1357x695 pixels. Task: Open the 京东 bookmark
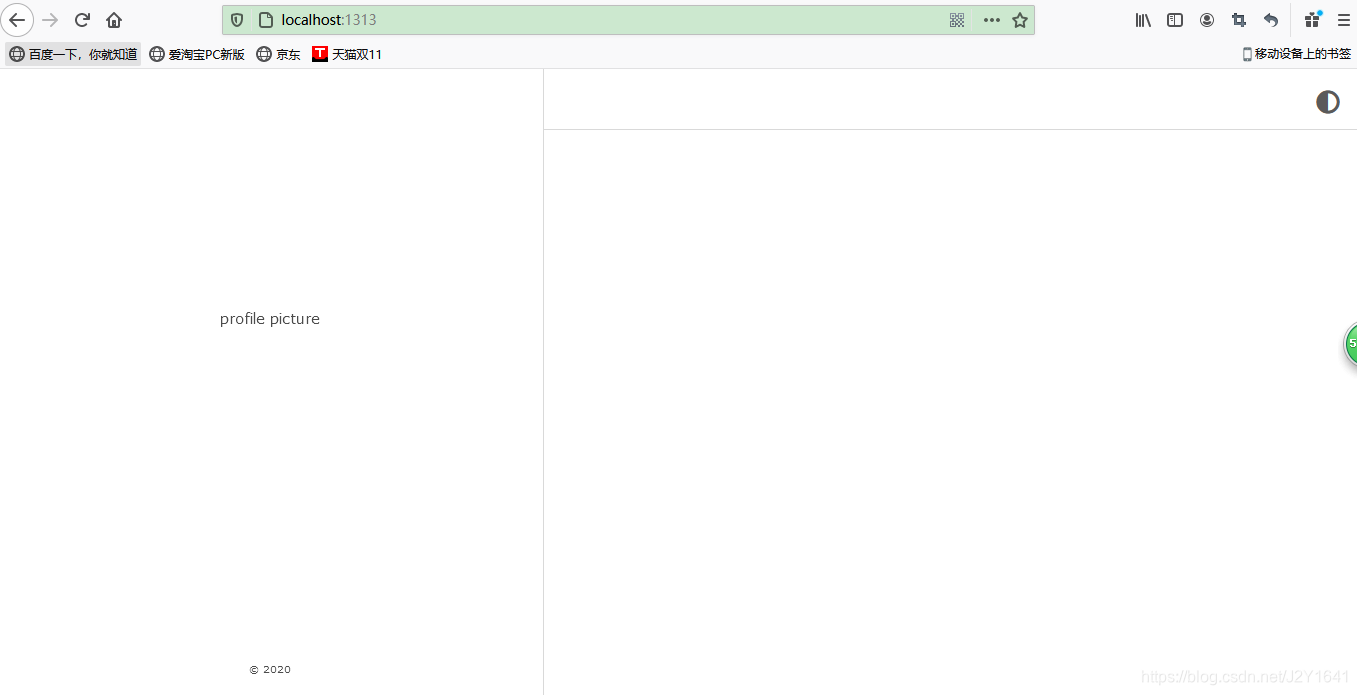click(x=278, y=54)
